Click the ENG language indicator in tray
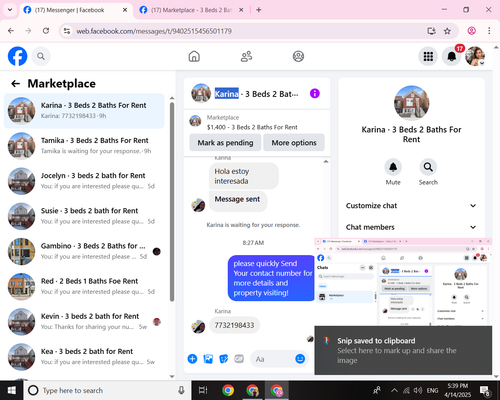Image resolution: width=500 pixels, height=400 pixels. click(432, 390)
